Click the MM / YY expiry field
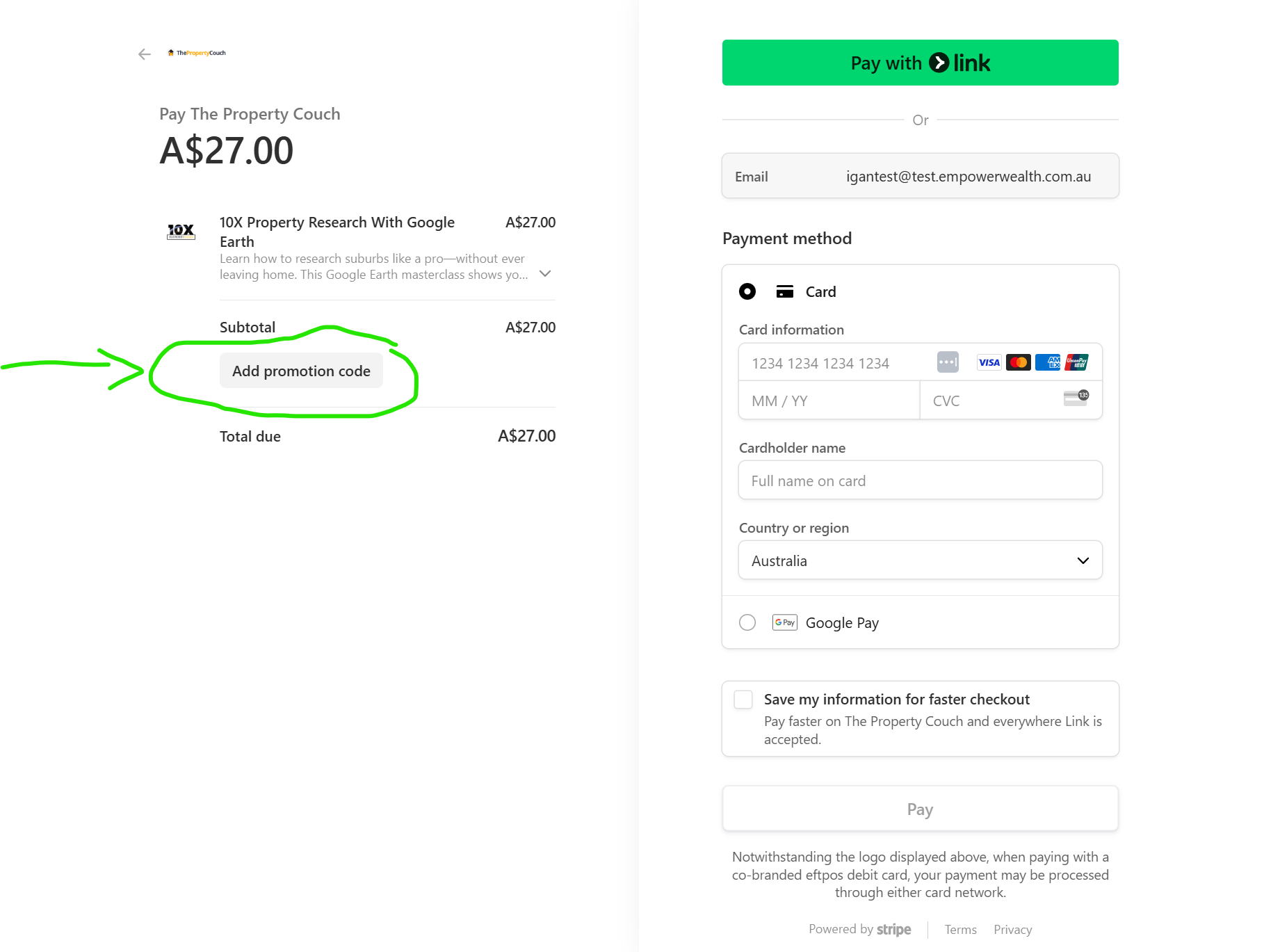This screenshot has height=952, width=1264. point(829,401)
